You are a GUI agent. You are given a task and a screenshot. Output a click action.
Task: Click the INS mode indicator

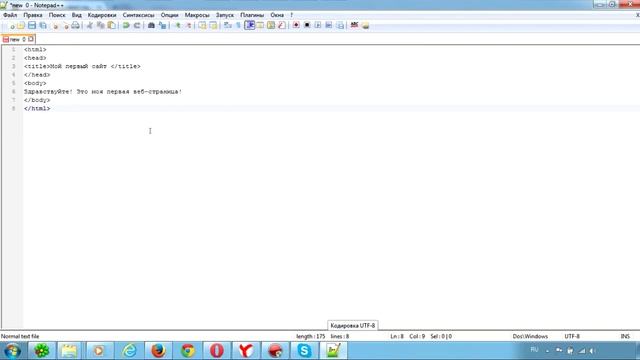(625, 336)
